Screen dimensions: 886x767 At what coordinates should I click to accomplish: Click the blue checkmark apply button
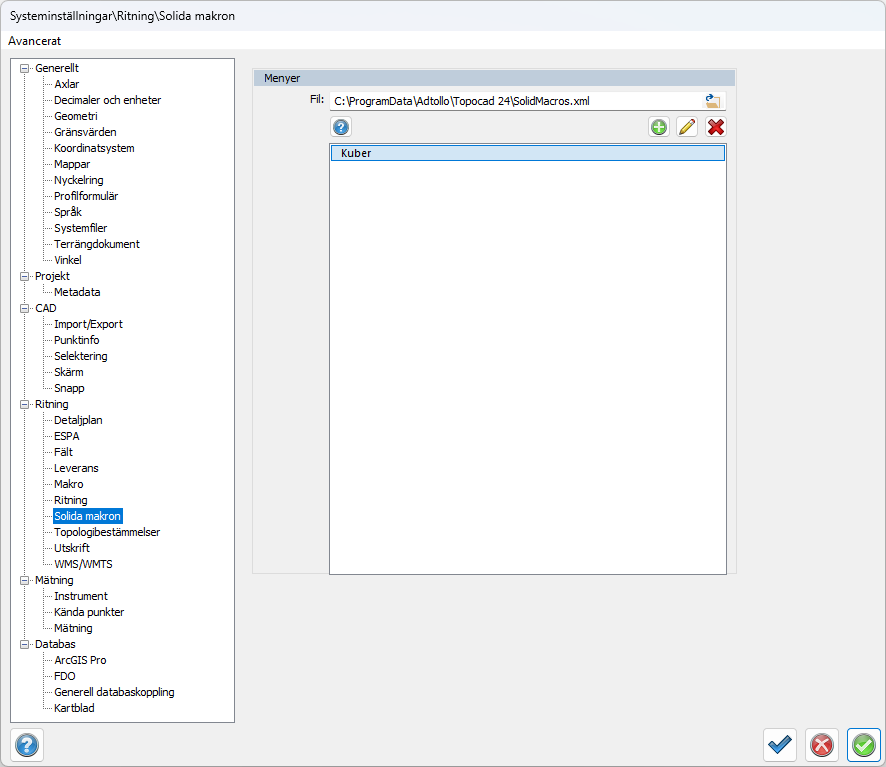click(780, 745)
